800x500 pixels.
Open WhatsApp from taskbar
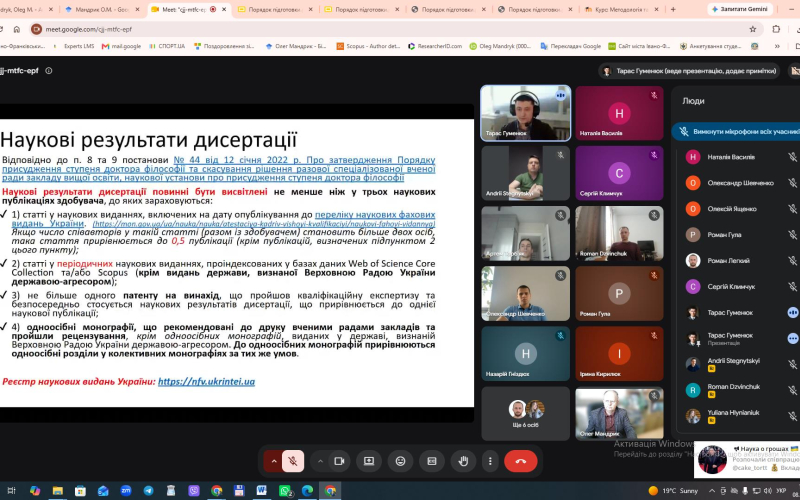(x=285, y=491)
